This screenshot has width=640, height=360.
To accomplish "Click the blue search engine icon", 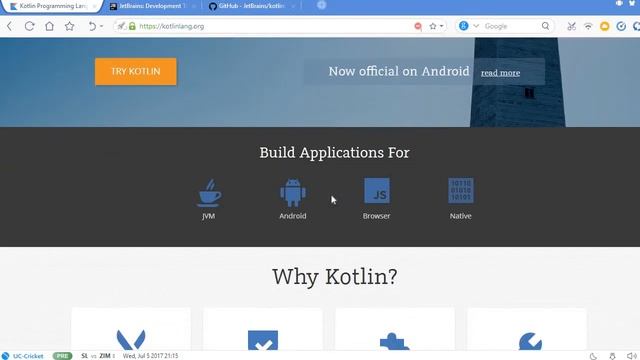I will point(463,26).
